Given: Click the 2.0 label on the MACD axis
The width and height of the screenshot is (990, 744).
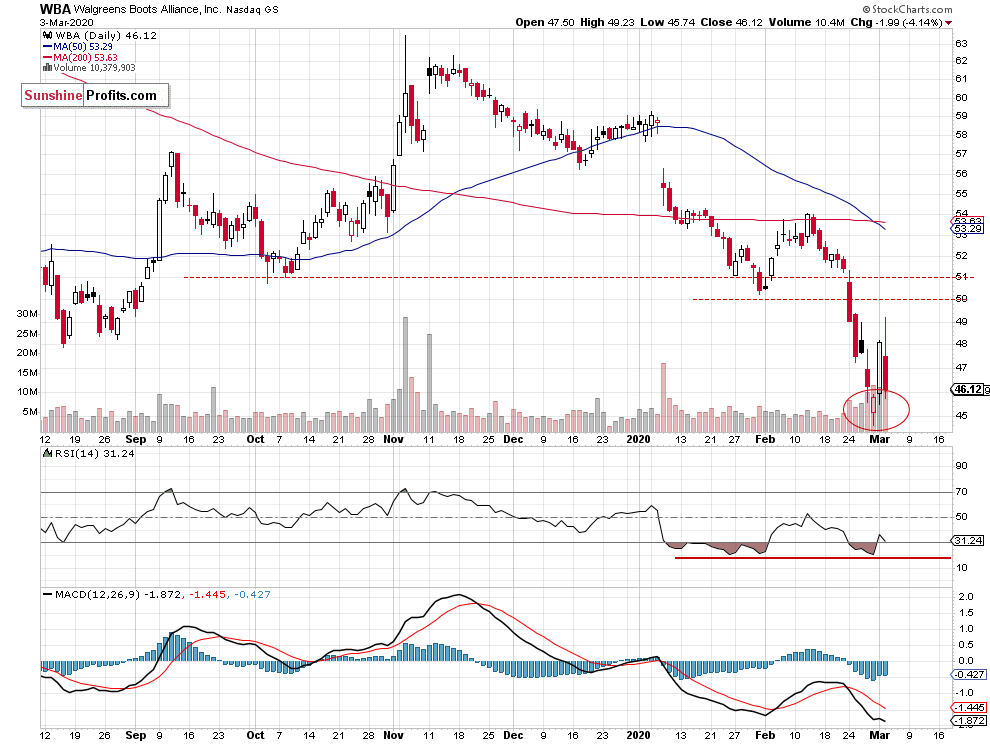Looking at the screenshot, I should tap(965, 597).
